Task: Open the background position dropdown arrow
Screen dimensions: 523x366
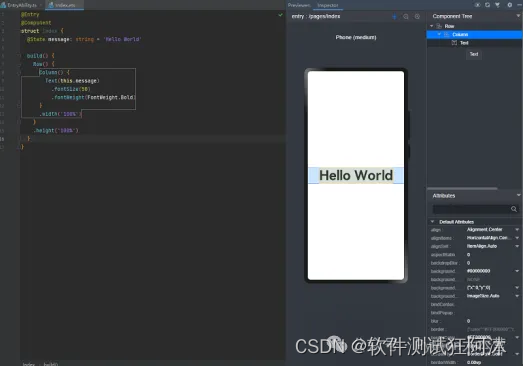Action: point(517,288)
